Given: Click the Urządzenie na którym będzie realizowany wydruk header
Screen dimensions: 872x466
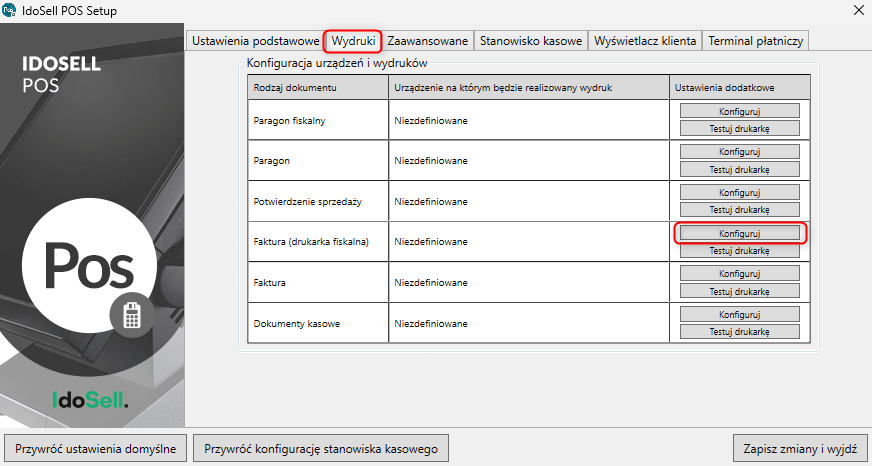Looking at the screenshot, I should tap(529, 88).
